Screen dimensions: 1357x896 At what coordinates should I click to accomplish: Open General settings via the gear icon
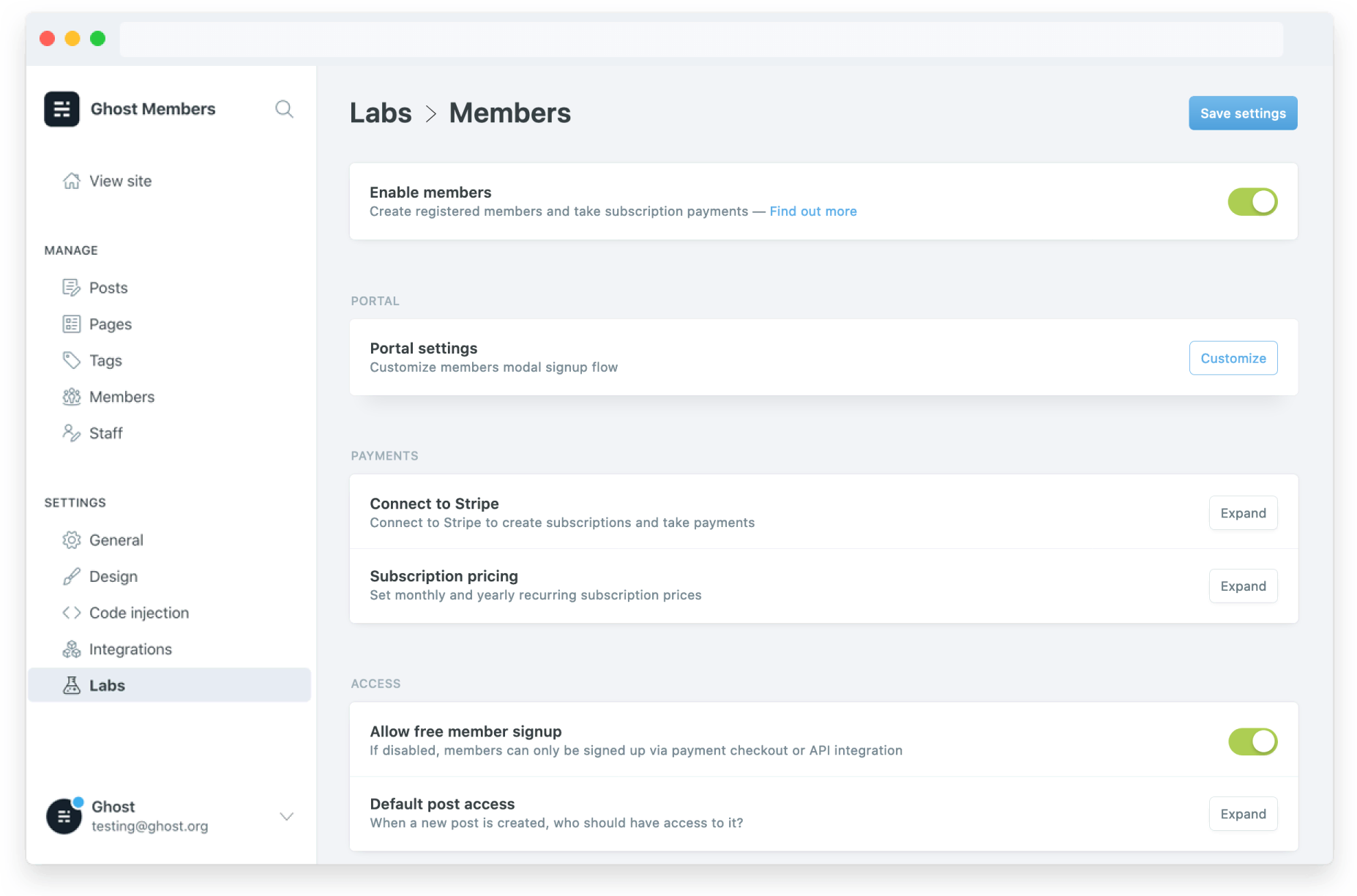(72, 540)
